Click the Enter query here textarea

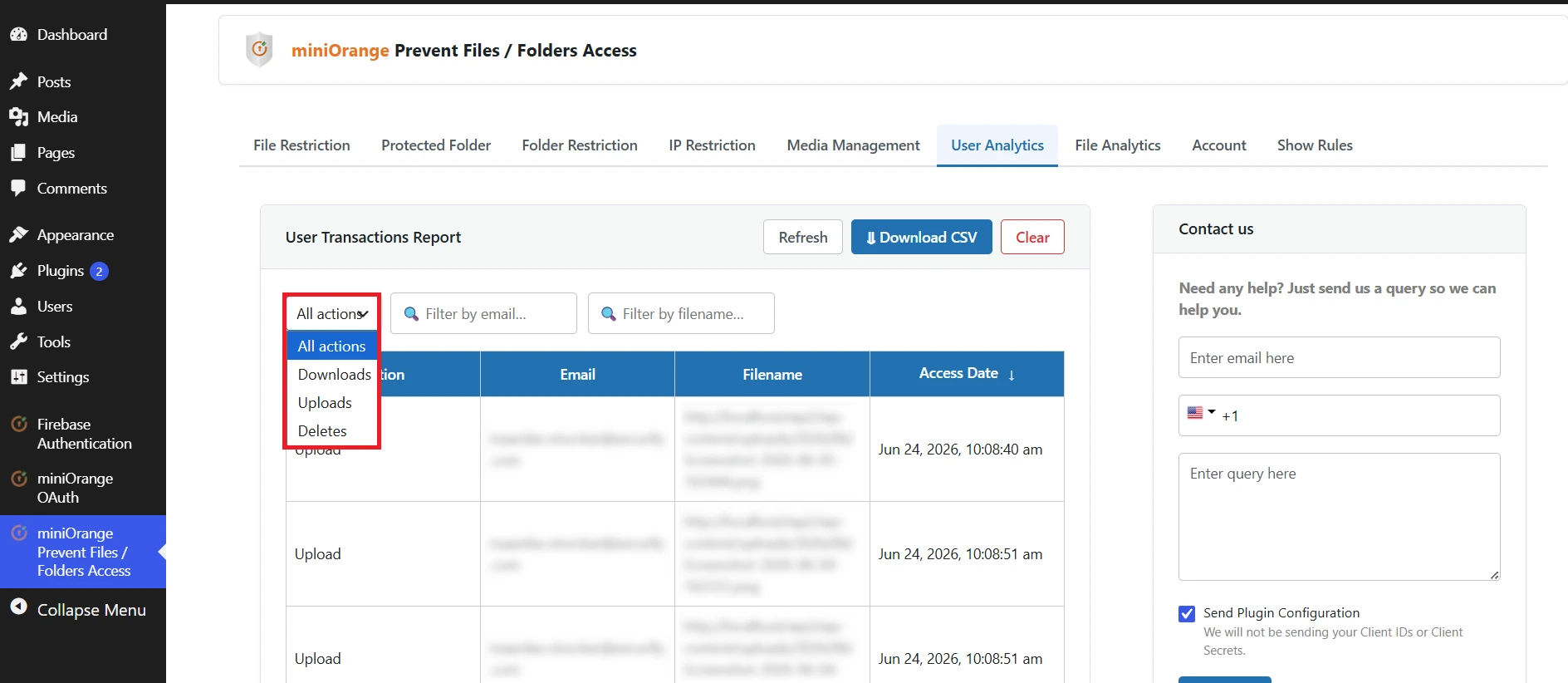click(1339, 517)
